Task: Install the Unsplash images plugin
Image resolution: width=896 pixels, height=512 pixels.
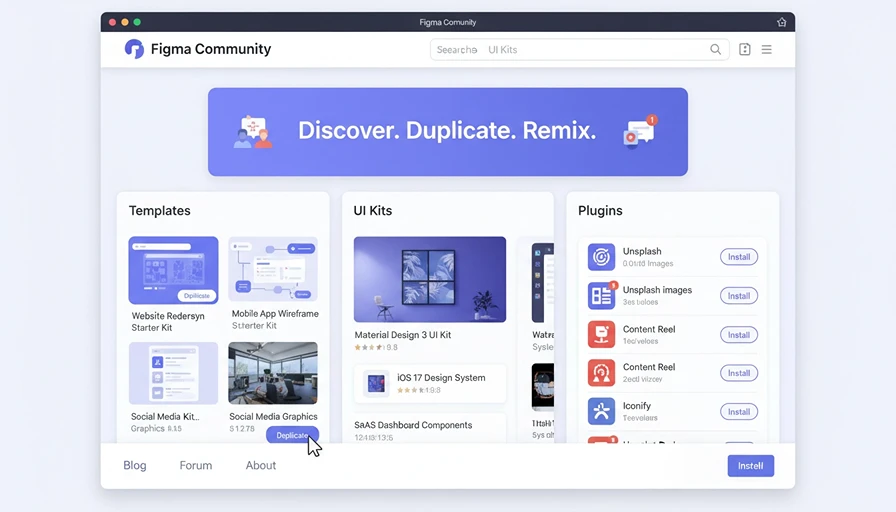Action: pyautogui.click(x=739, y=296)
